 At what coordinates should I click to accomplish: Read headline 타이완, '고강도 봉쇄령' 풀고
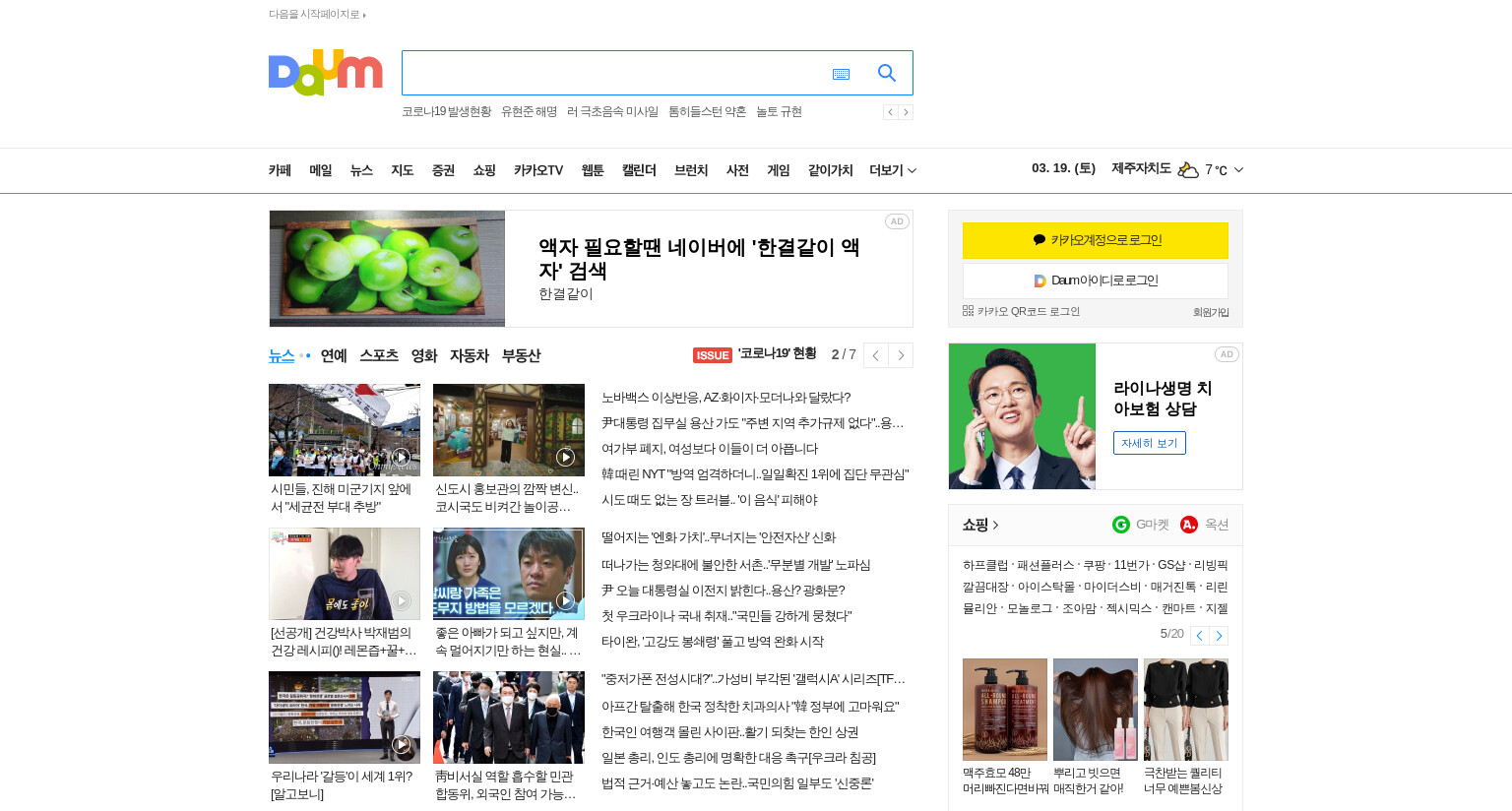[x=713, y=642]
